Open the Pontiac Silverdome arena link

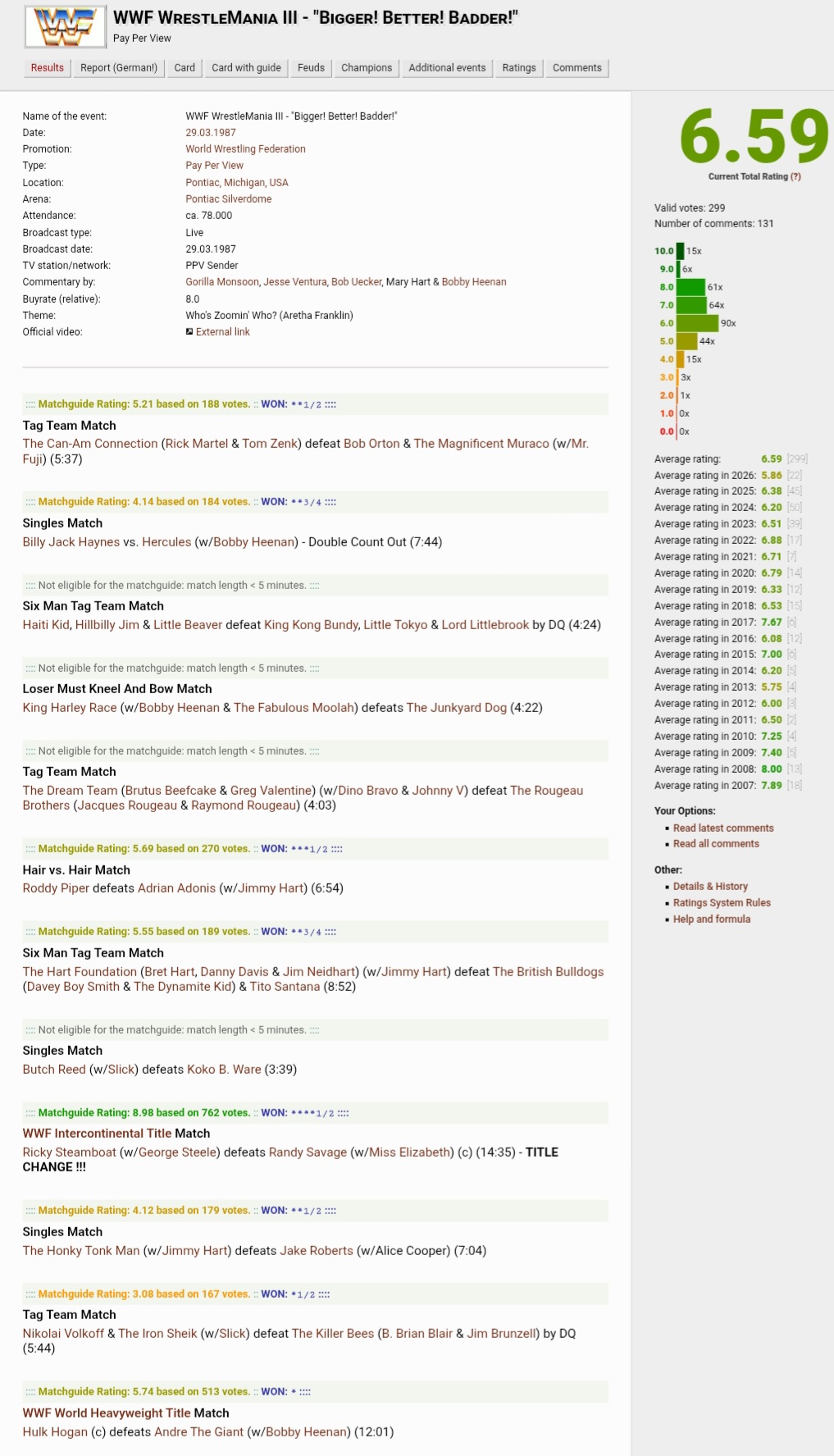(x=229, y=199)
